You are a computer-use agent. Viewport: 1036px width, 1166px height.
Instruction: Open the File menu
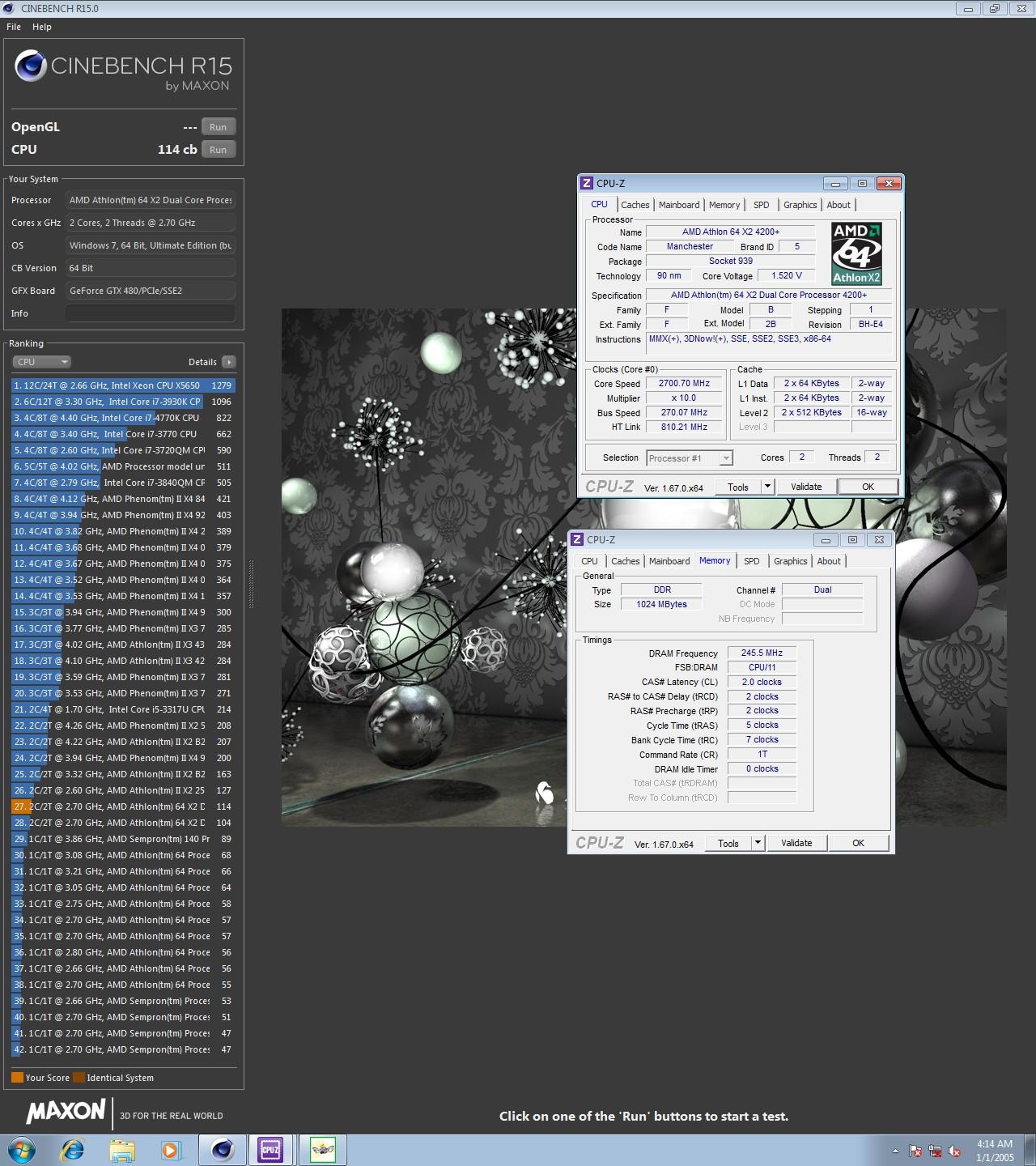pyautogui.click(x=14, y=27)
